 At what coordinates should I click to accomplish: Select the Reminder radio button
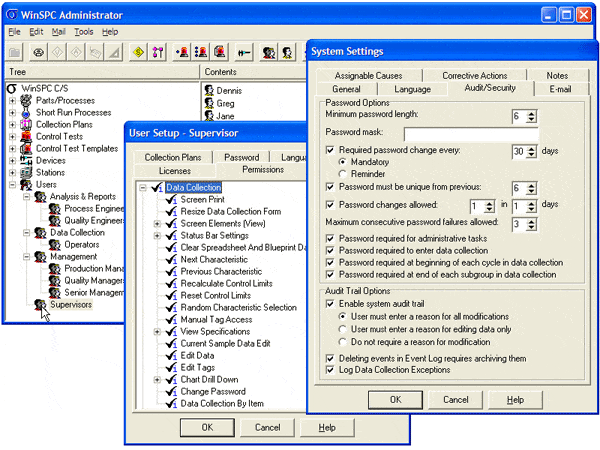click(x=344, y=172)
